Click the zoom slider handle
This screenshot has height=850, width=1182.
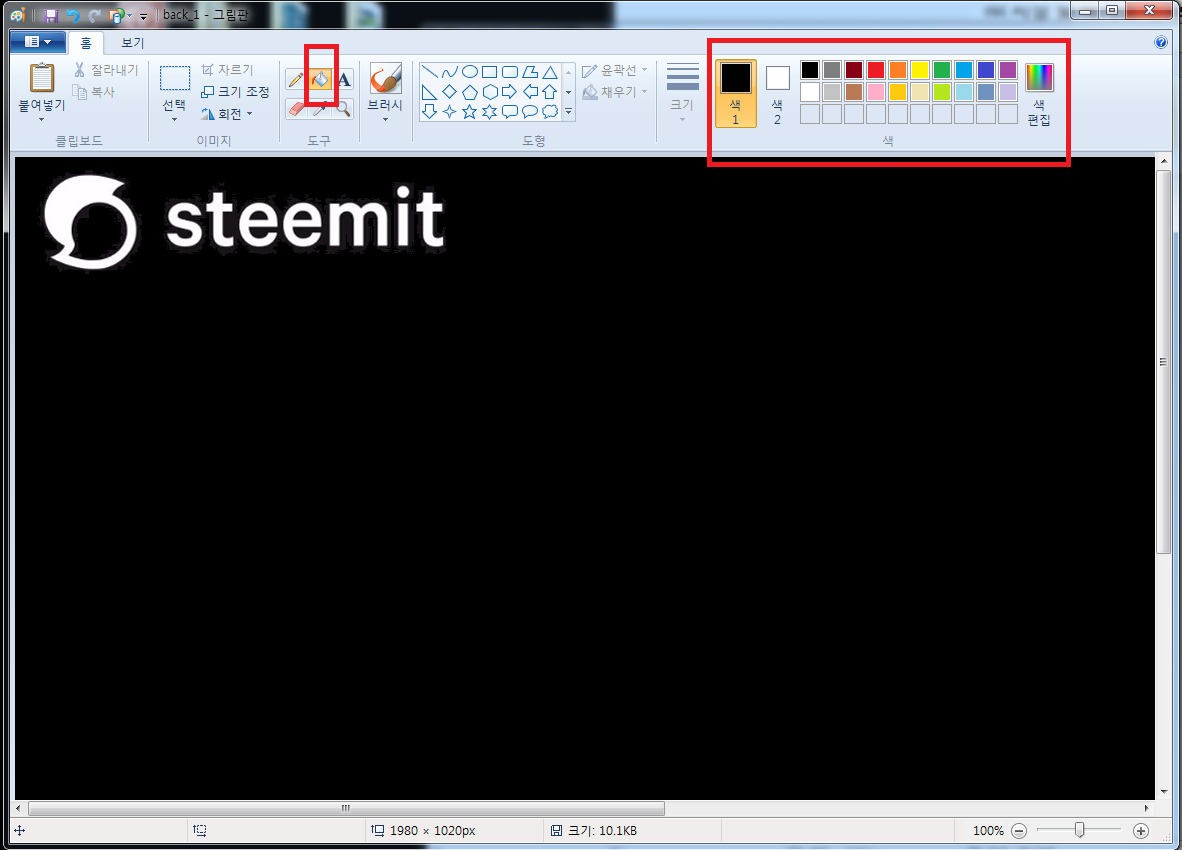click(1079, 830)
